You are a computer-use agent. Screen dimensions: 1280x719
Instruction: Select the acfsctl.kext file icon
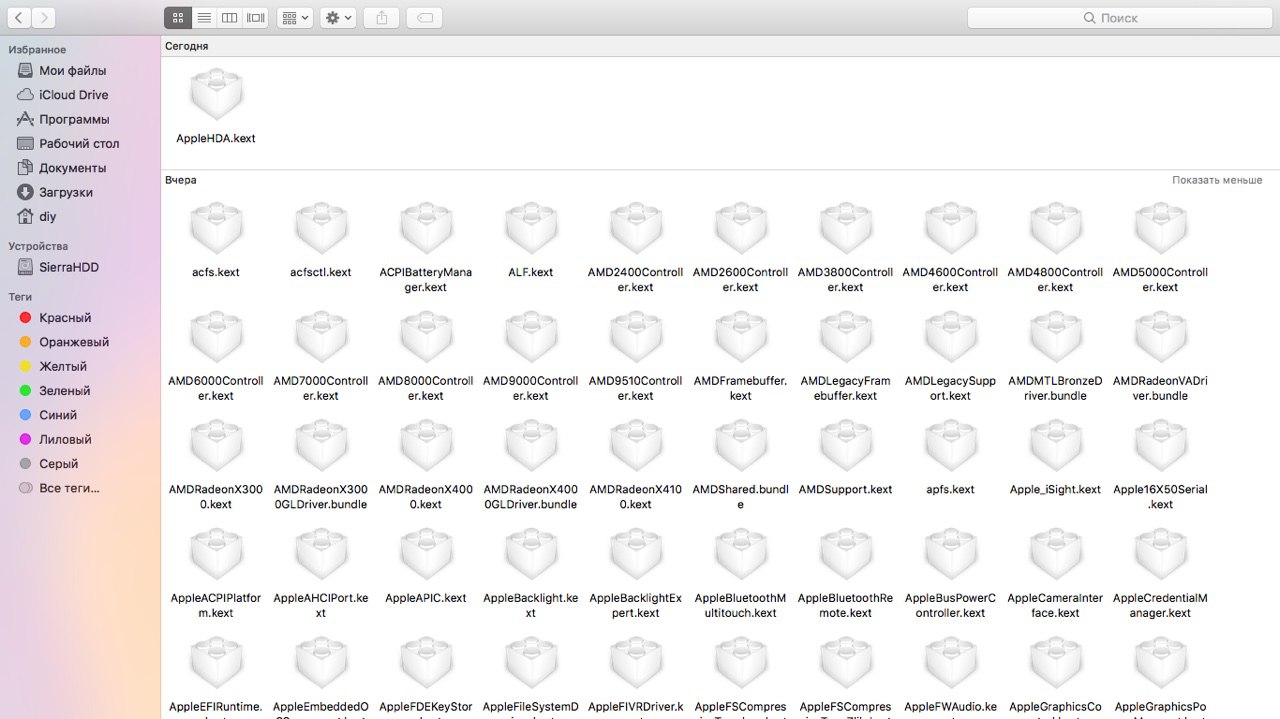[321, 228]
